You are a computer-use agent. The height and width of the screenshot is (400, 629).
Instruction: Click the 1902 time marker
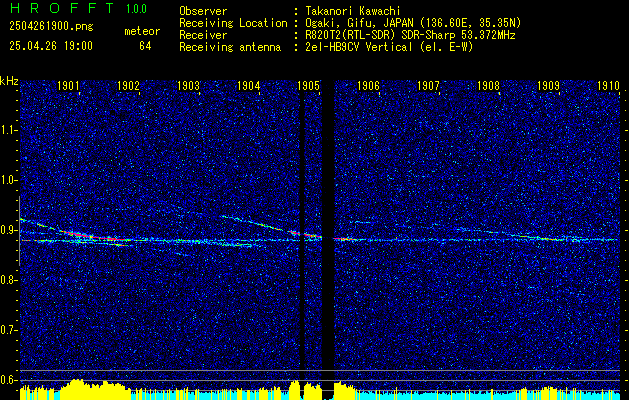coord(128,85)
